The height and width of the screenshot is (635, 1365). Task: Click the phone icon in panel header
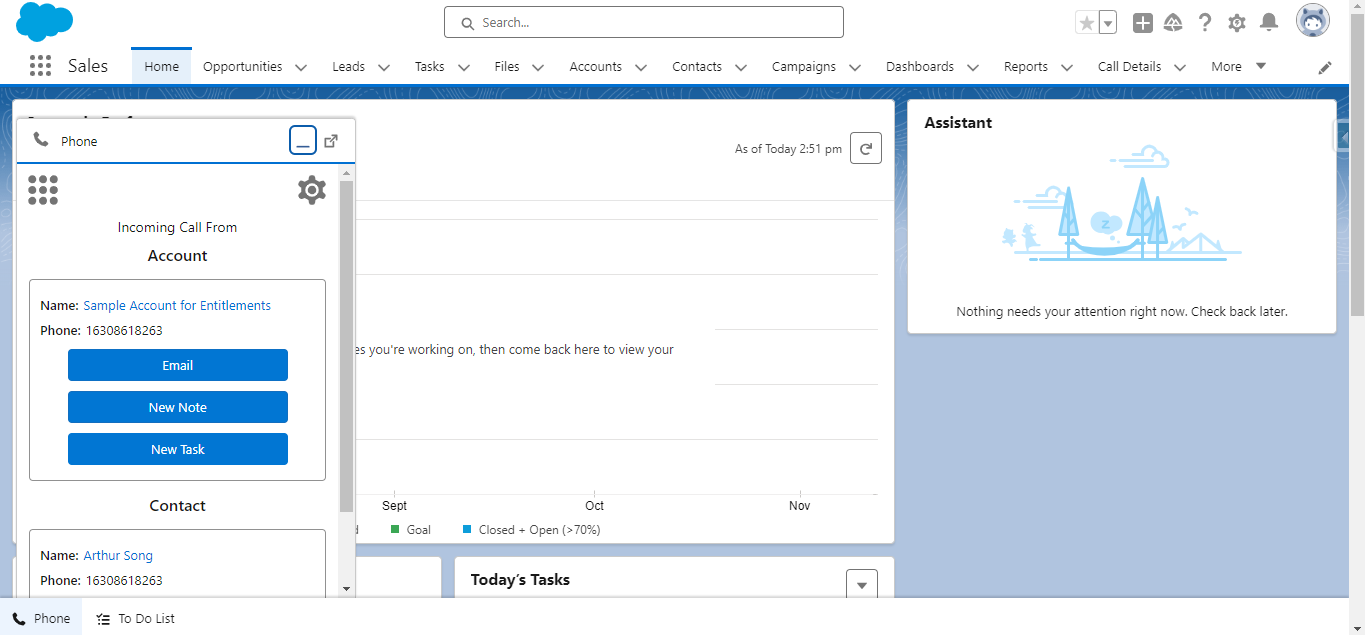41,141
